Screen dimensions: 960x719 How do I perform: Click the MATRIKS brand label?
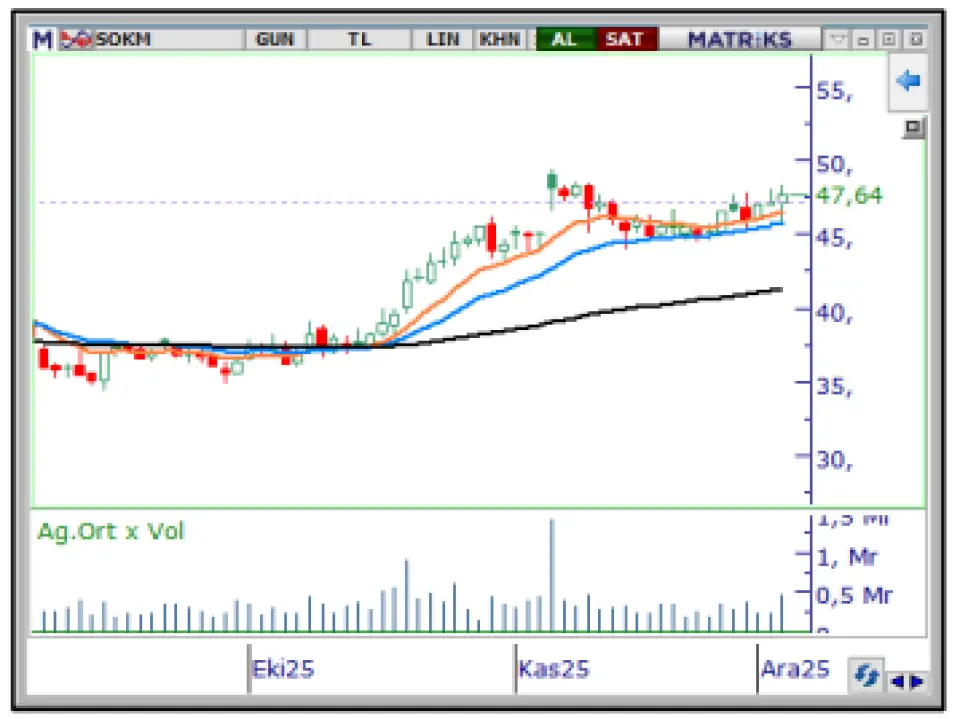739,40
